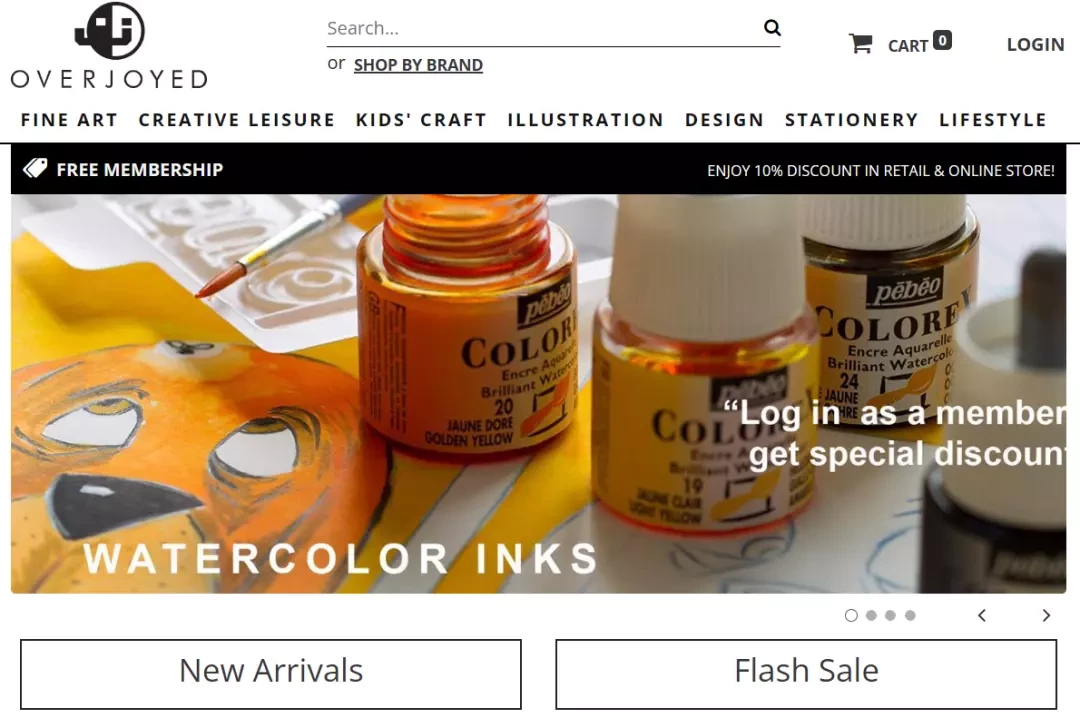Viewport: 1080px width, 718px height.
Task: Select the second carousel dot indicator
Action: click(x=871, y=615)
